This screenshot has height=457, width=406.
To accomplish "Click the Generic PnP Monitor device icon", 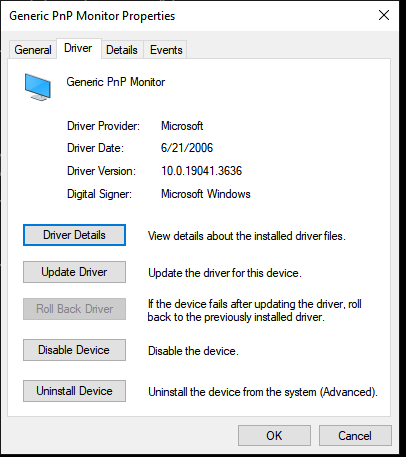I will coord(38,87).
